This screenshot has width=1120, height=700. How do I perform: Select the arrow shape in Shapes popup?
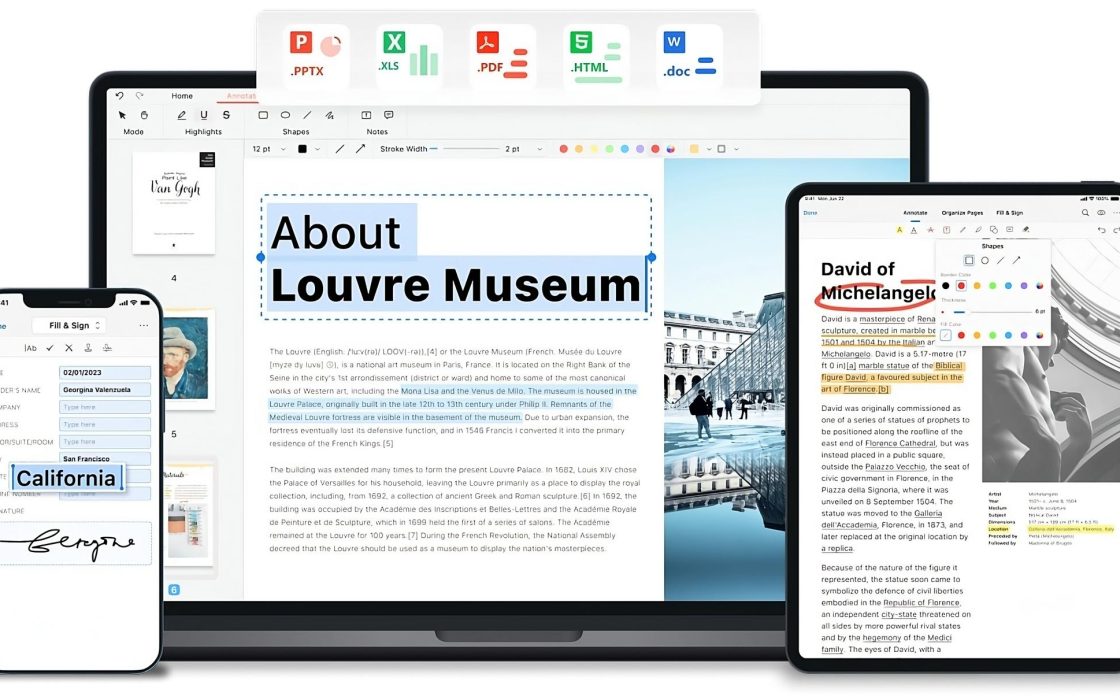point(1016,260)
